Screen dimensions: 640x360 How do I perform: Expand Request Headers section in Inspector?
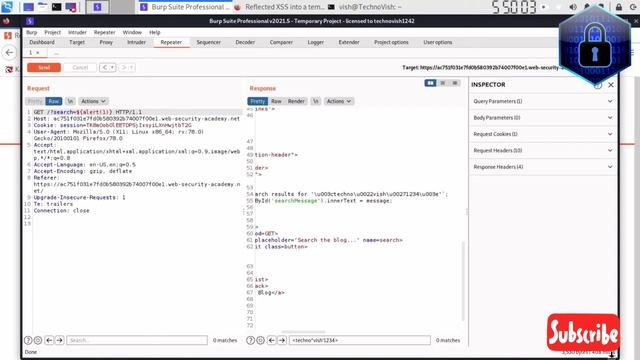543,150
